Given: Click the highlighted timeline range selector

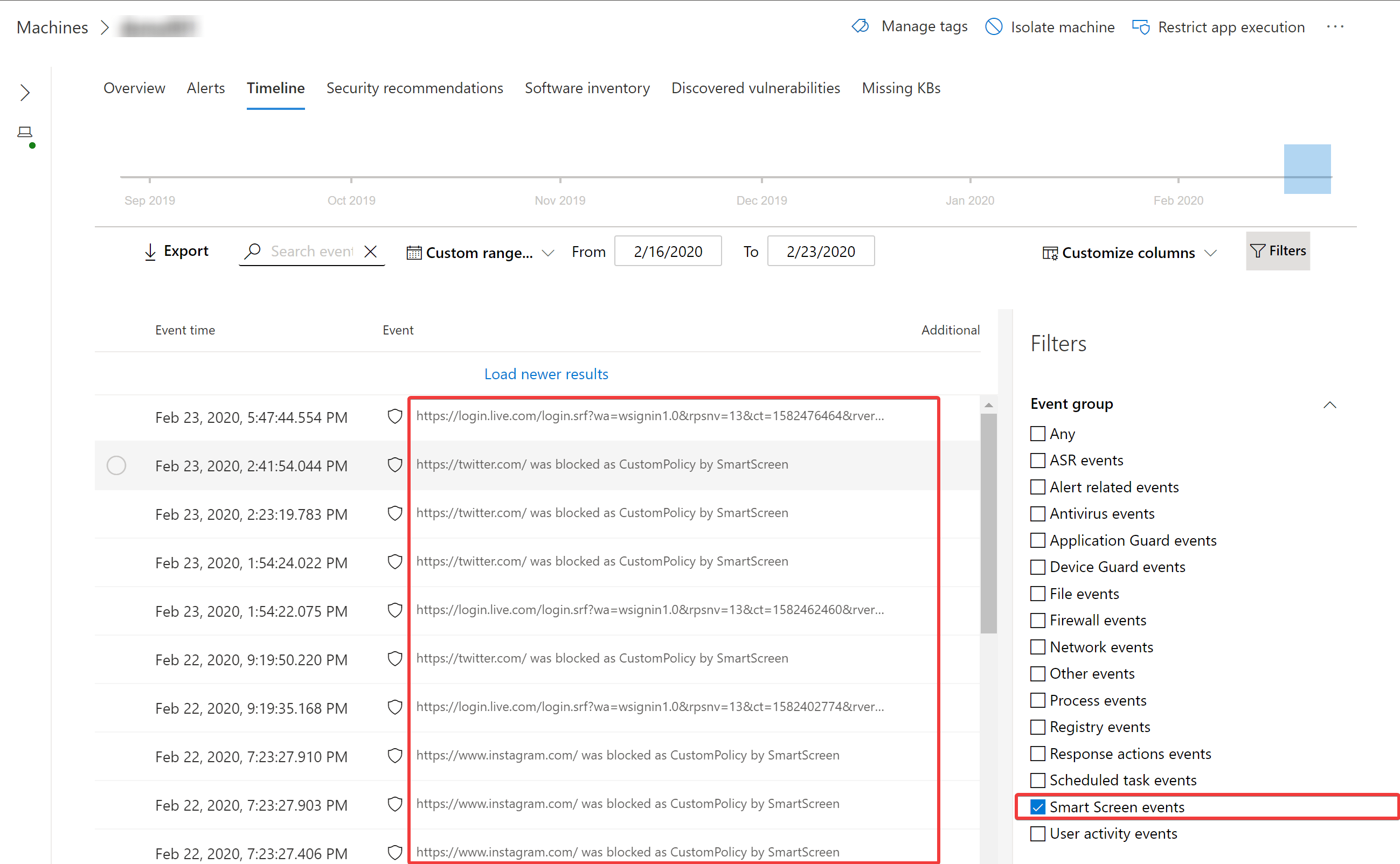Looking at the screenshot, I should pyautogui.click(x=1307, y=169).
